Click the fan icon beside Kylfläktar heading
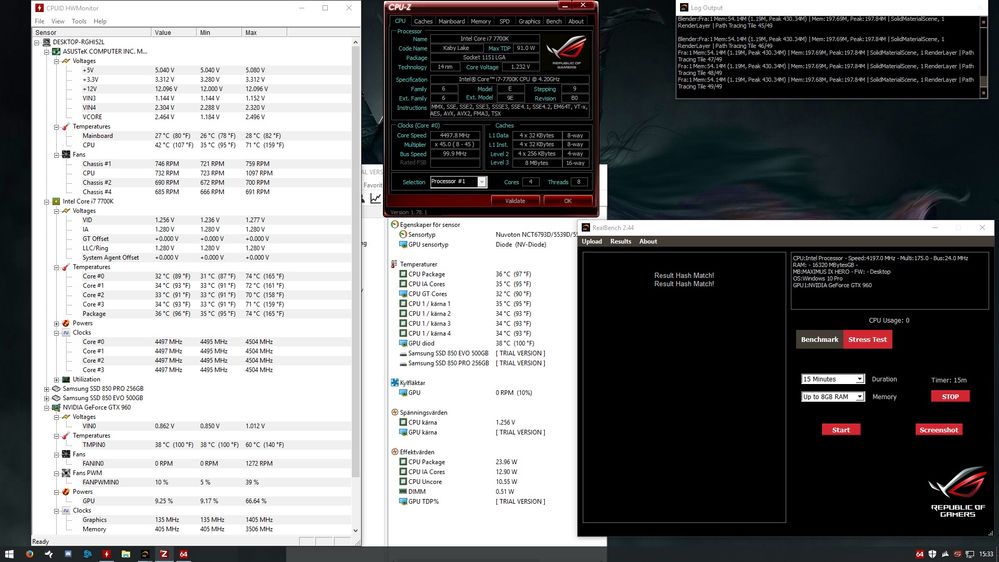Viewport: 999px width, 562px height. pos(394,382)
